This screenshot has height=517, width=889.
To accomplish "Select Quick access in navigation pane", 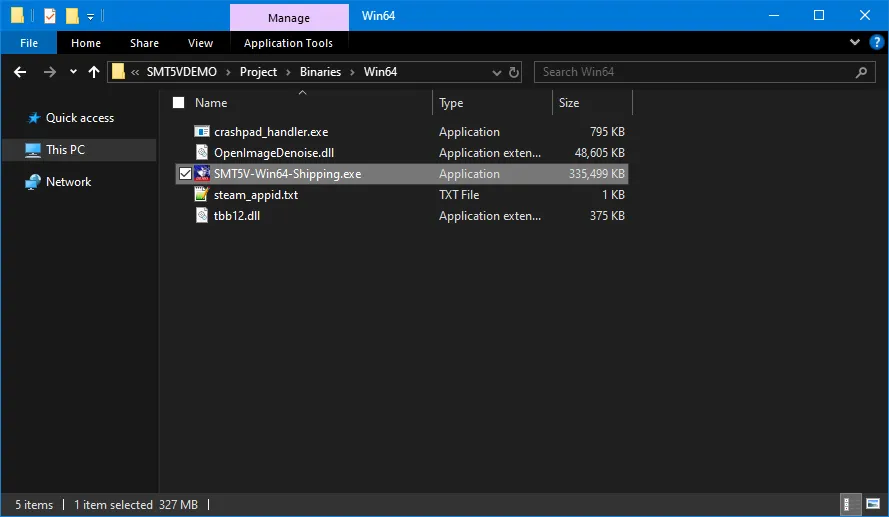I will point(80,118).
